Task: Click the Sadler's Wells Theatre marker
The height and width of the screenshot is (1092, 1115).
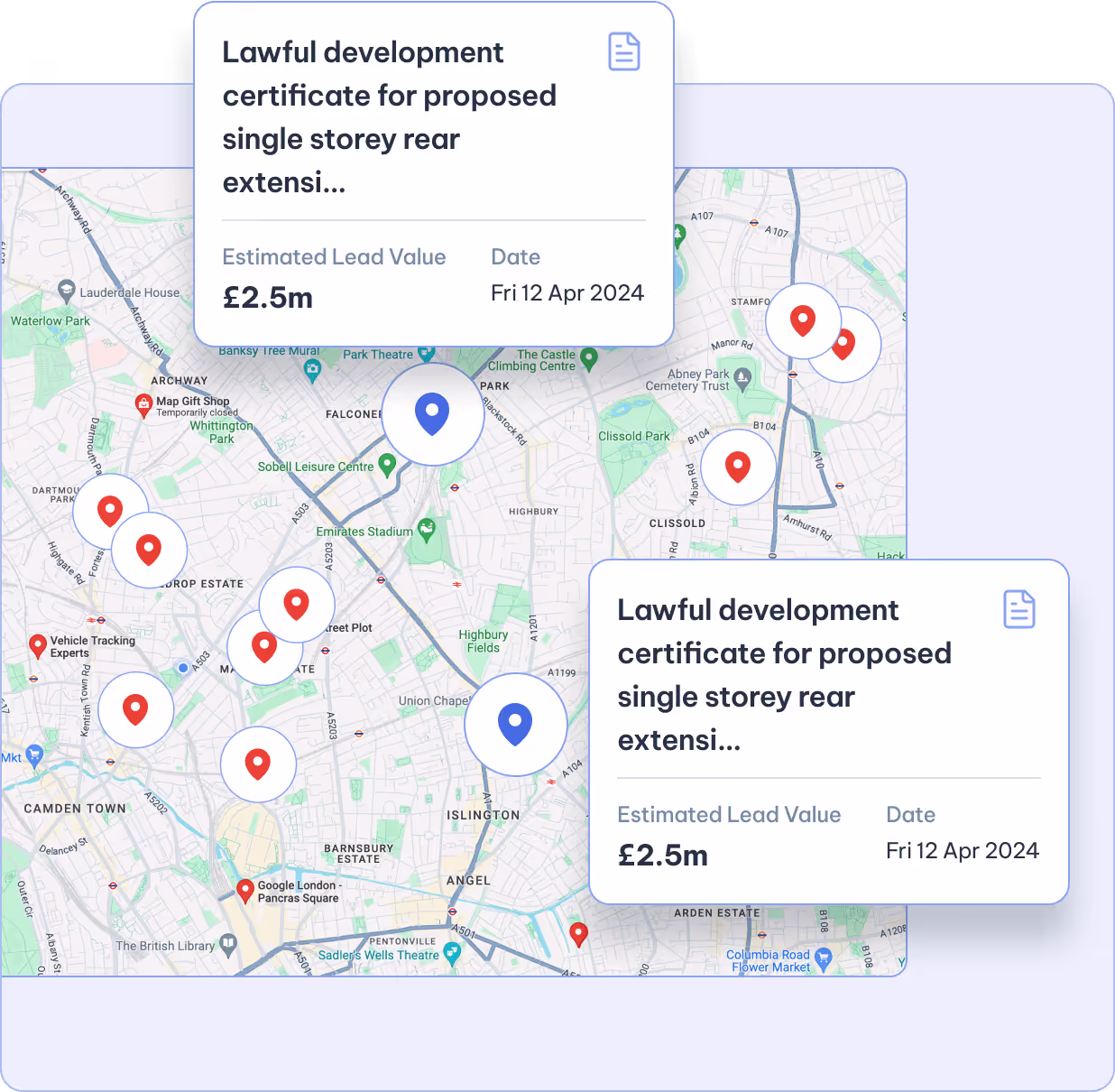Action: tap(452, 953)
